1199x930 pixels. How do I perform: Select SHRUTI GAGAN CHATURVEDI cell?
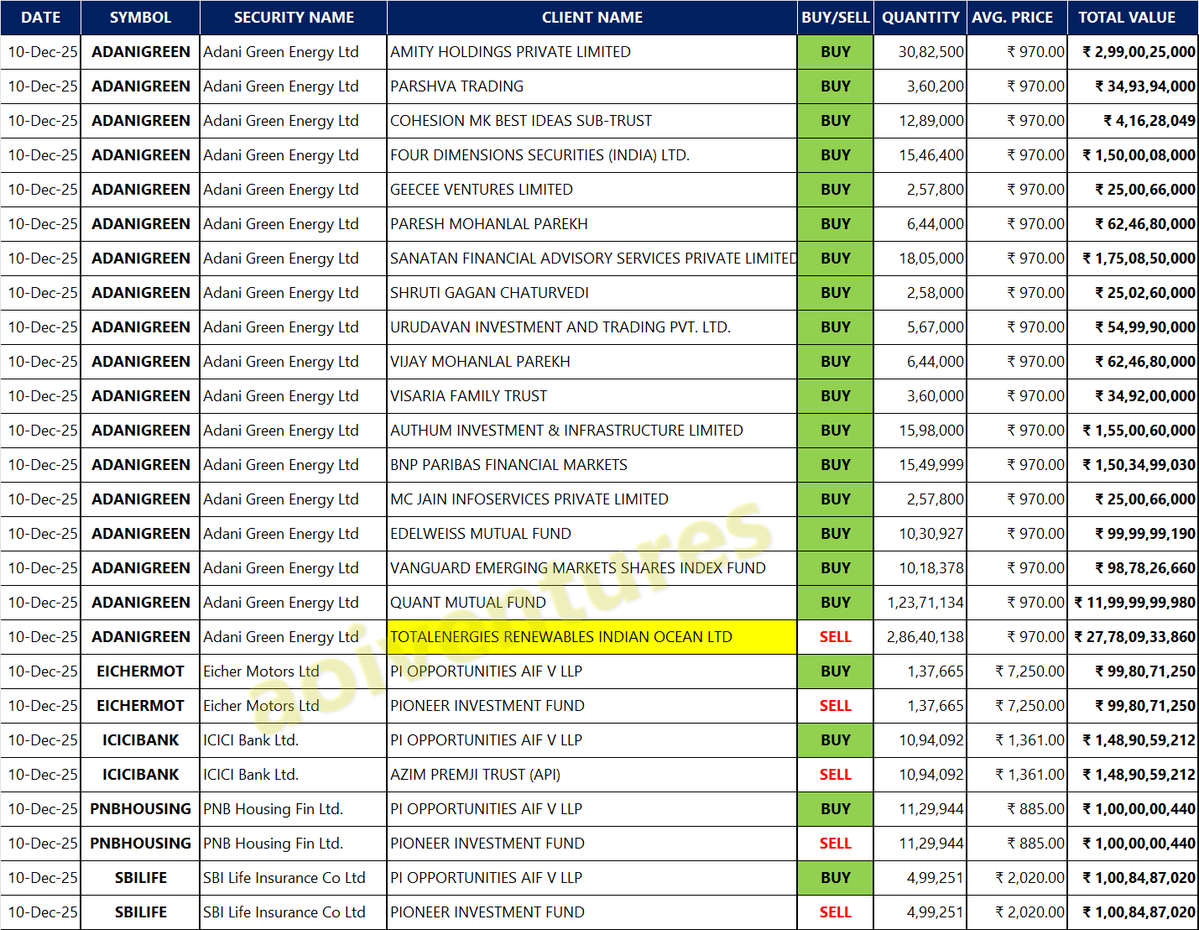click(x=592, y=293)
